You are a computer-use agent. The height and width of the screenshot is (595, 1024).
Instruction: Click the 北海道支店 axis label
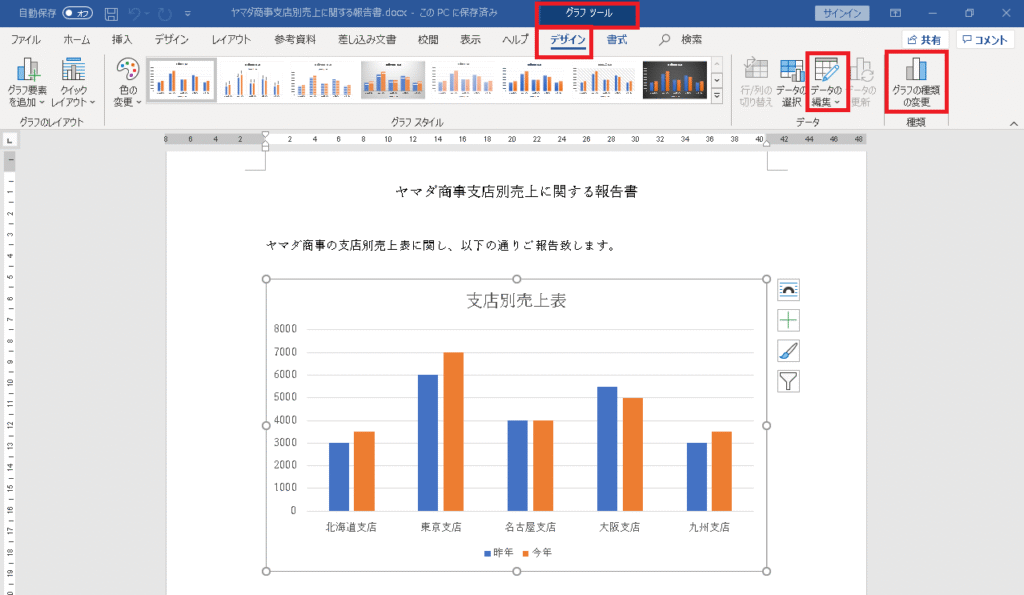[x=351, y=527]
